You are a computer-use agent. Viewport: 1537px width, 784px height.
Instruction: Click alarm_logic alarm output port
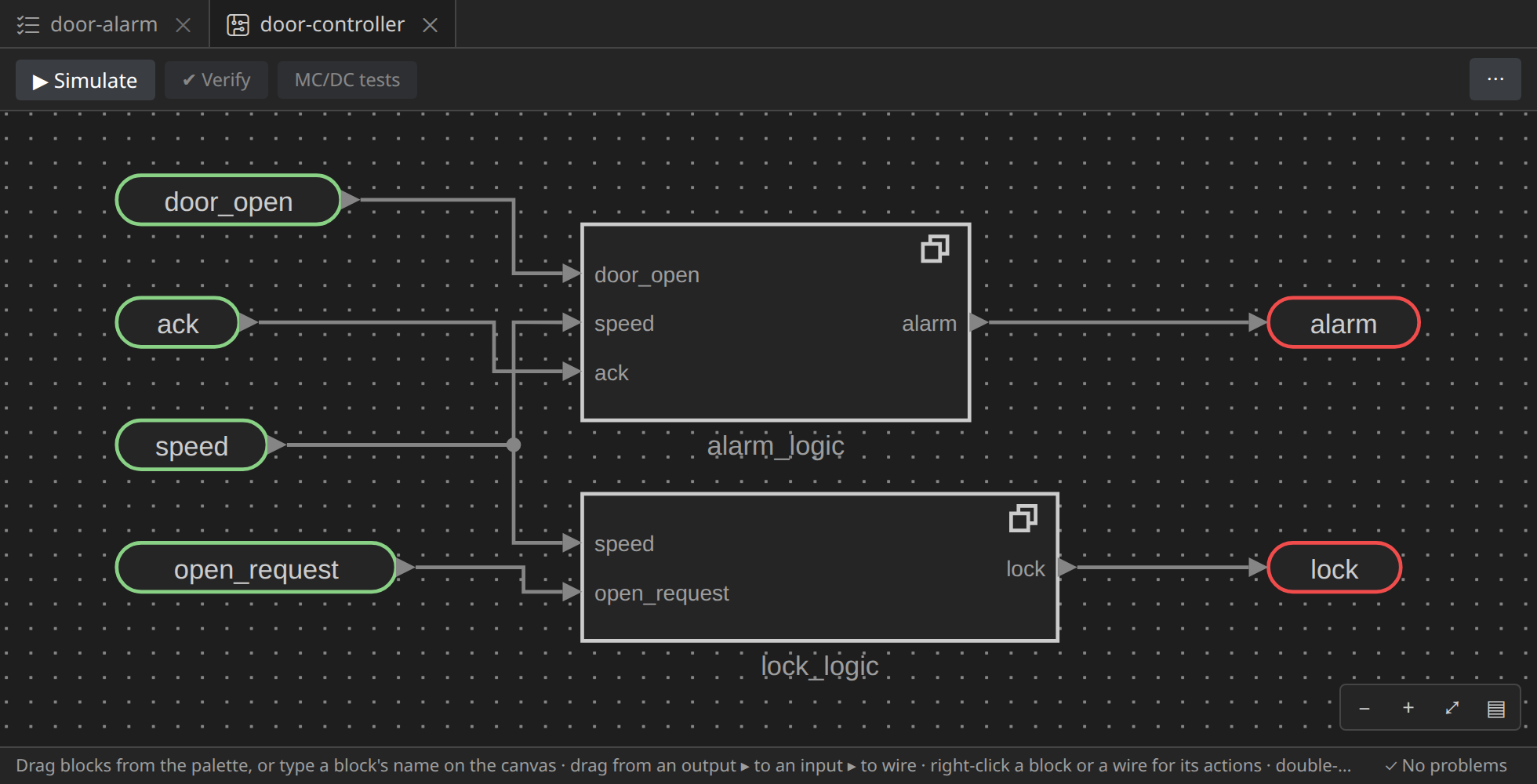click(x=979, y=322)
